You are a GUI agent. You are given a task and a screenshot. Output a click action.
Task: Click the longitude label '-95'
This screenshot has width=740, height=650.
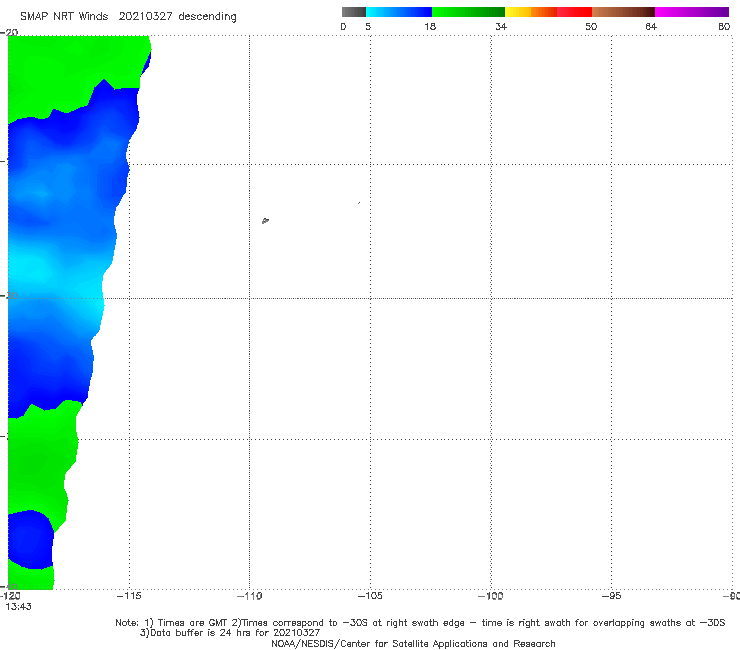coord(612,596)
